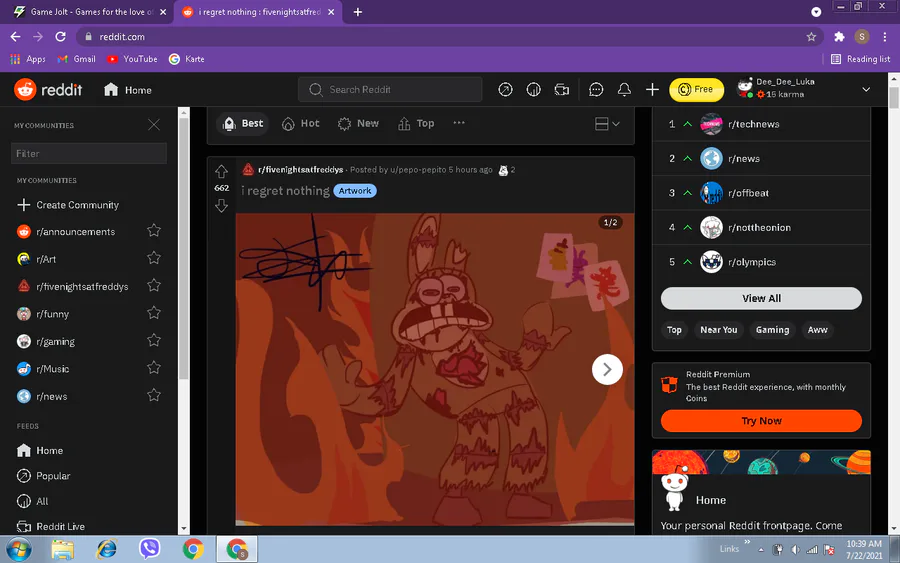Open the Popular compass icon in header
The image size is (900, 563).
pos(505,90)
